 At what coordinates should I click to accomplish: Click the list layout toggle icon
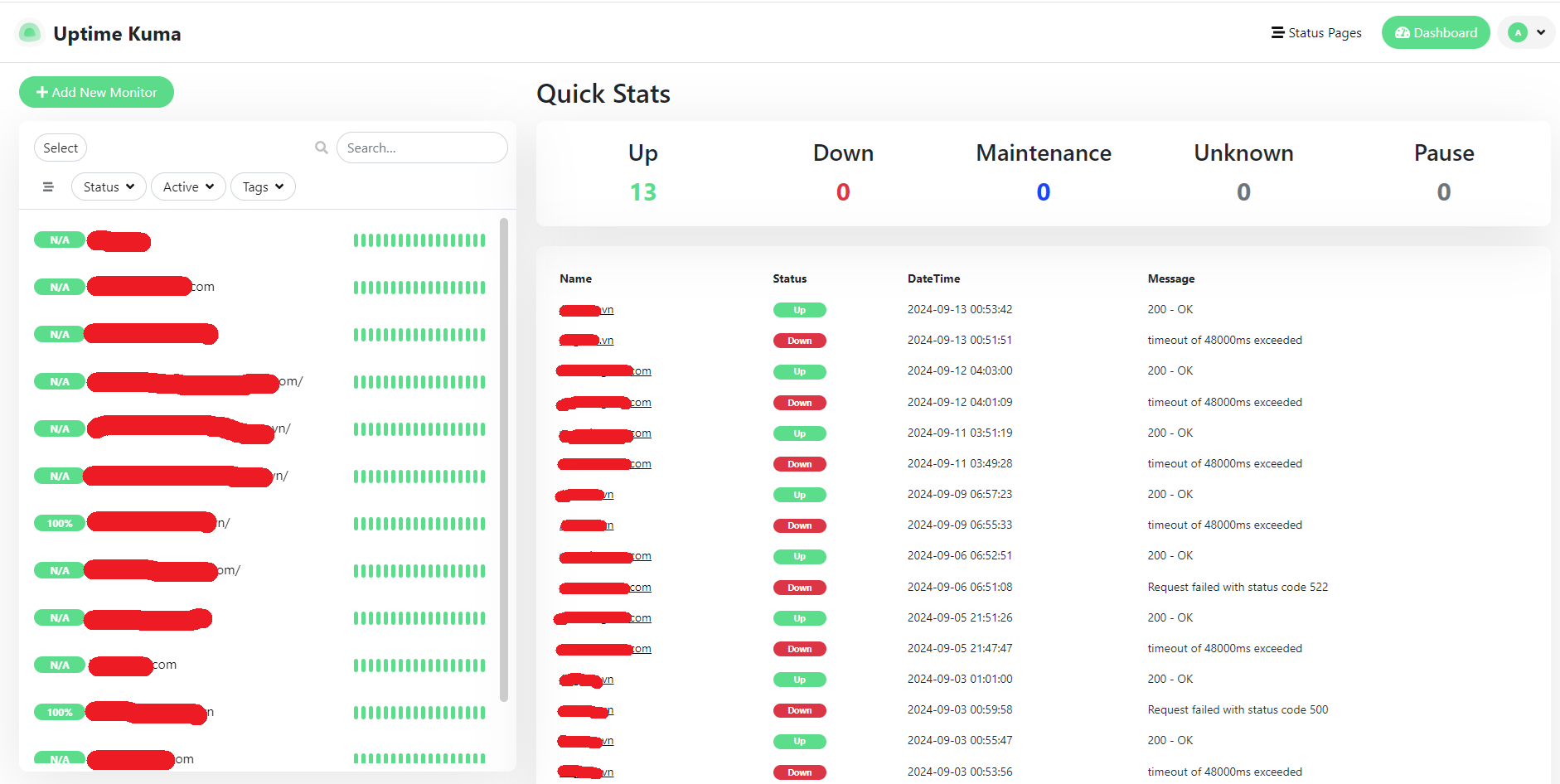(48, 186)
